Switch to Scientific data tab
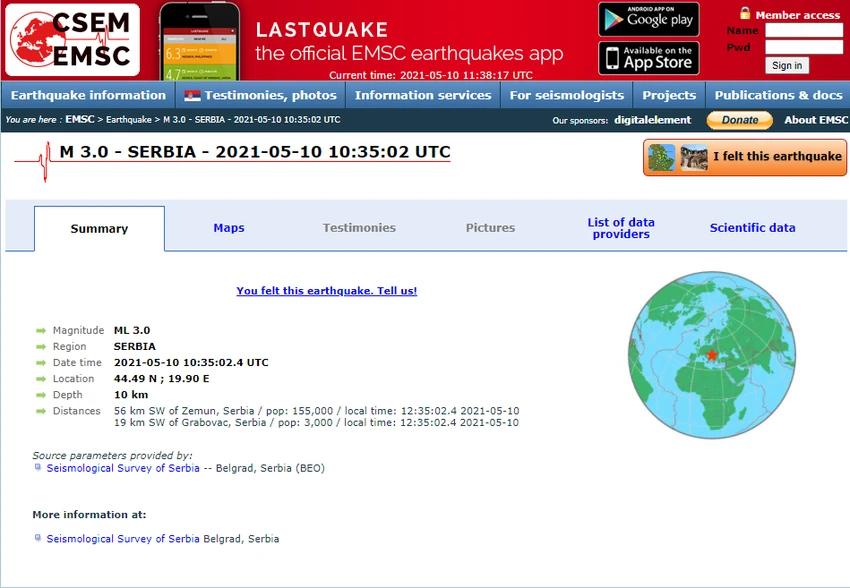850x588 pixels. (752, 228)
